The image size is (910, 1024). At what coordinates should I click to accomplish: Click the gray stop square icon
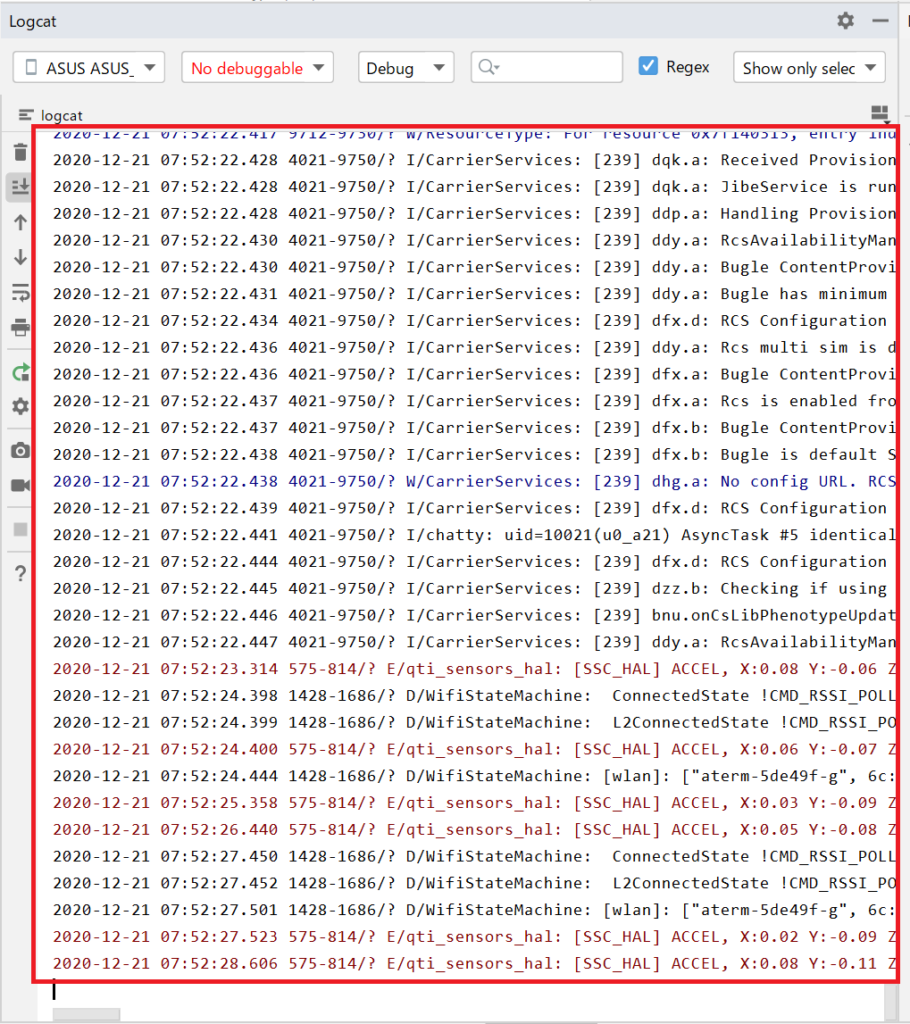tap(20, 529)
